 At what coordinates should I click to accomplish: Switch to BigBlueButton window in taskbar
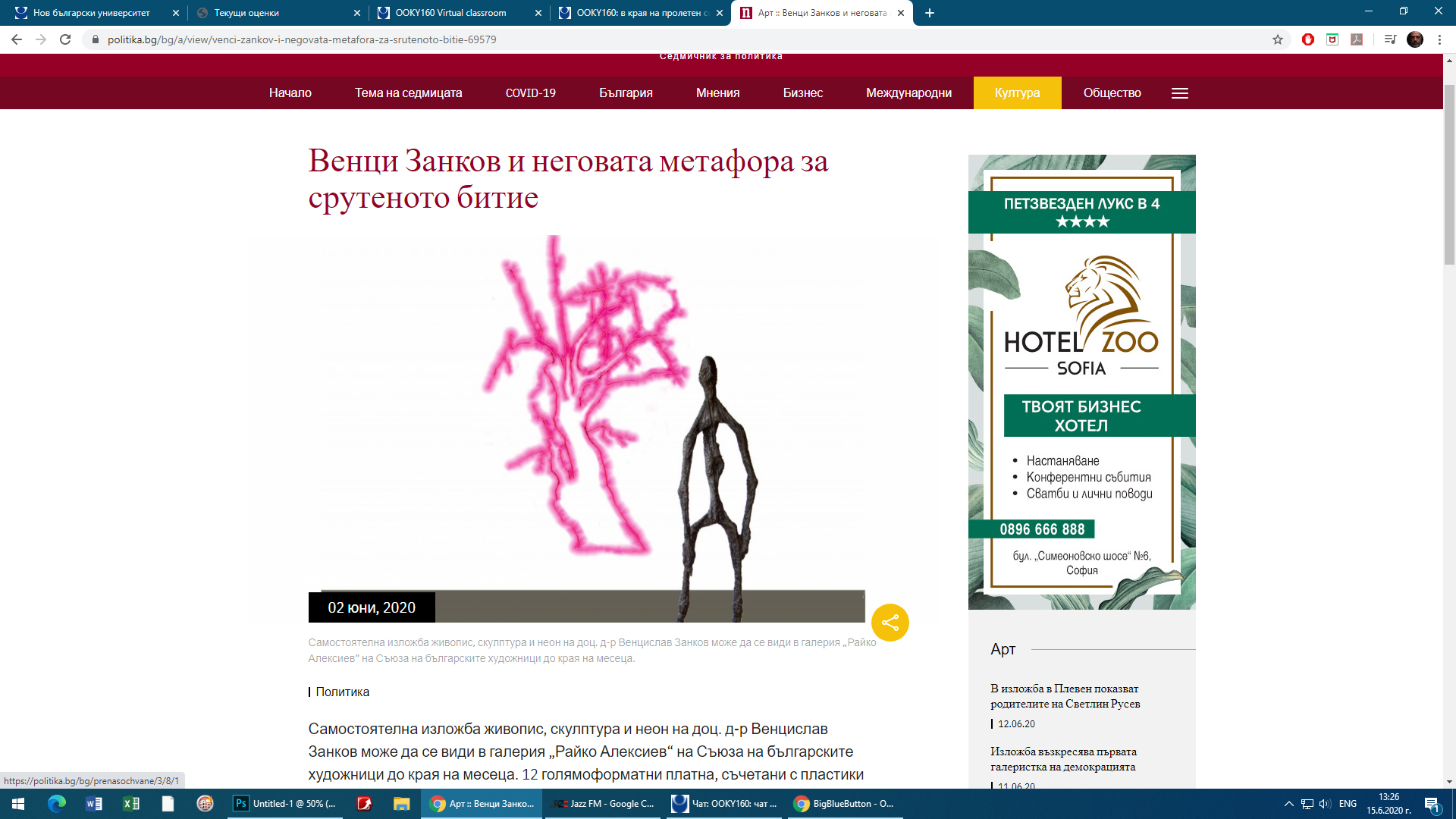[845, 804]
